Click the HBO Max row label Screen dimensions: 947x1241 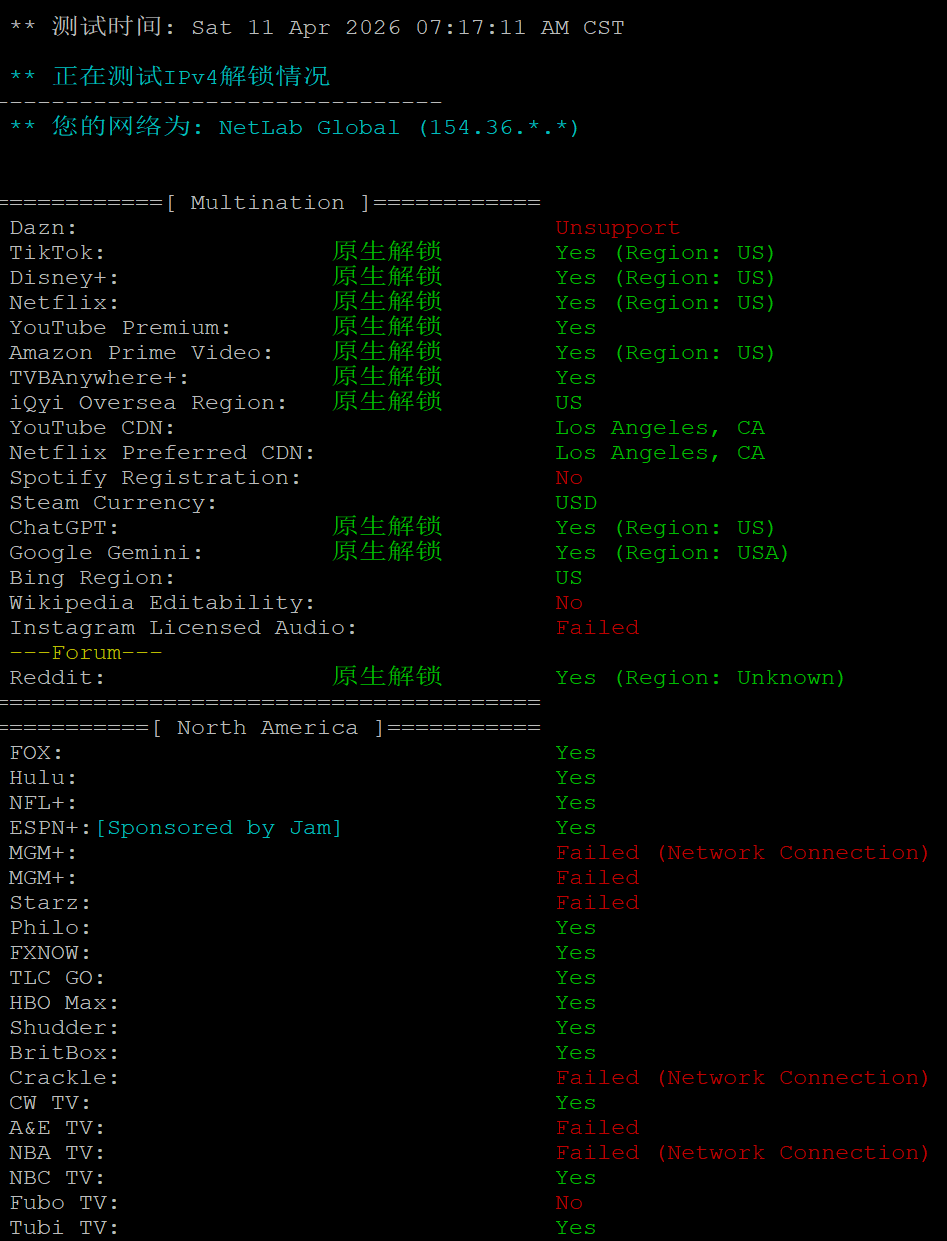tap(64, 1003)
